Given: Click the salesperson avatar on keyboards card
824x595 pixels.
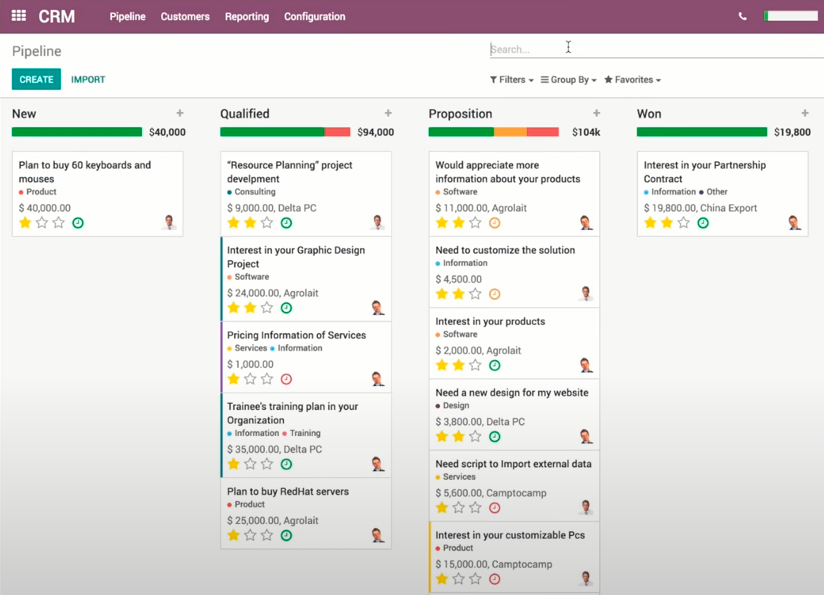Looking at the screenshot, I should coord(169,223).
